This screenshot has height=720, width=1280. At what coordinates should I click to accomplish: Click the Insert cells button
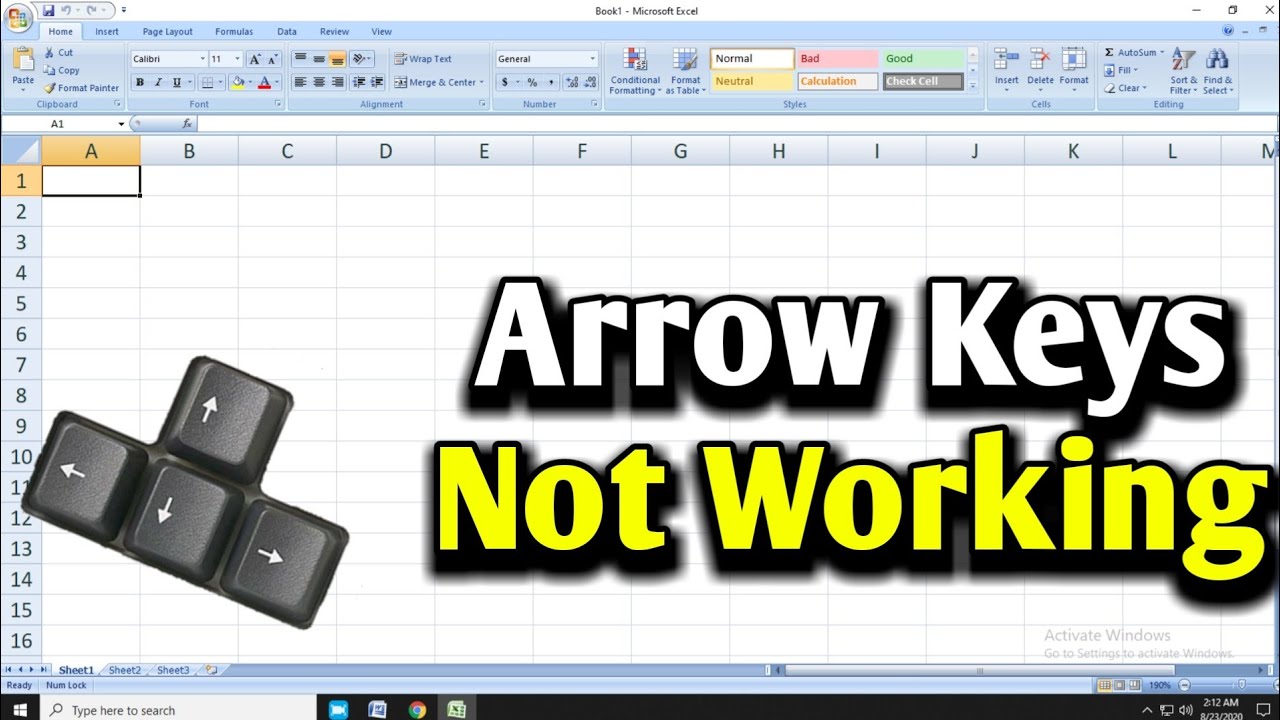[1007, 71]
